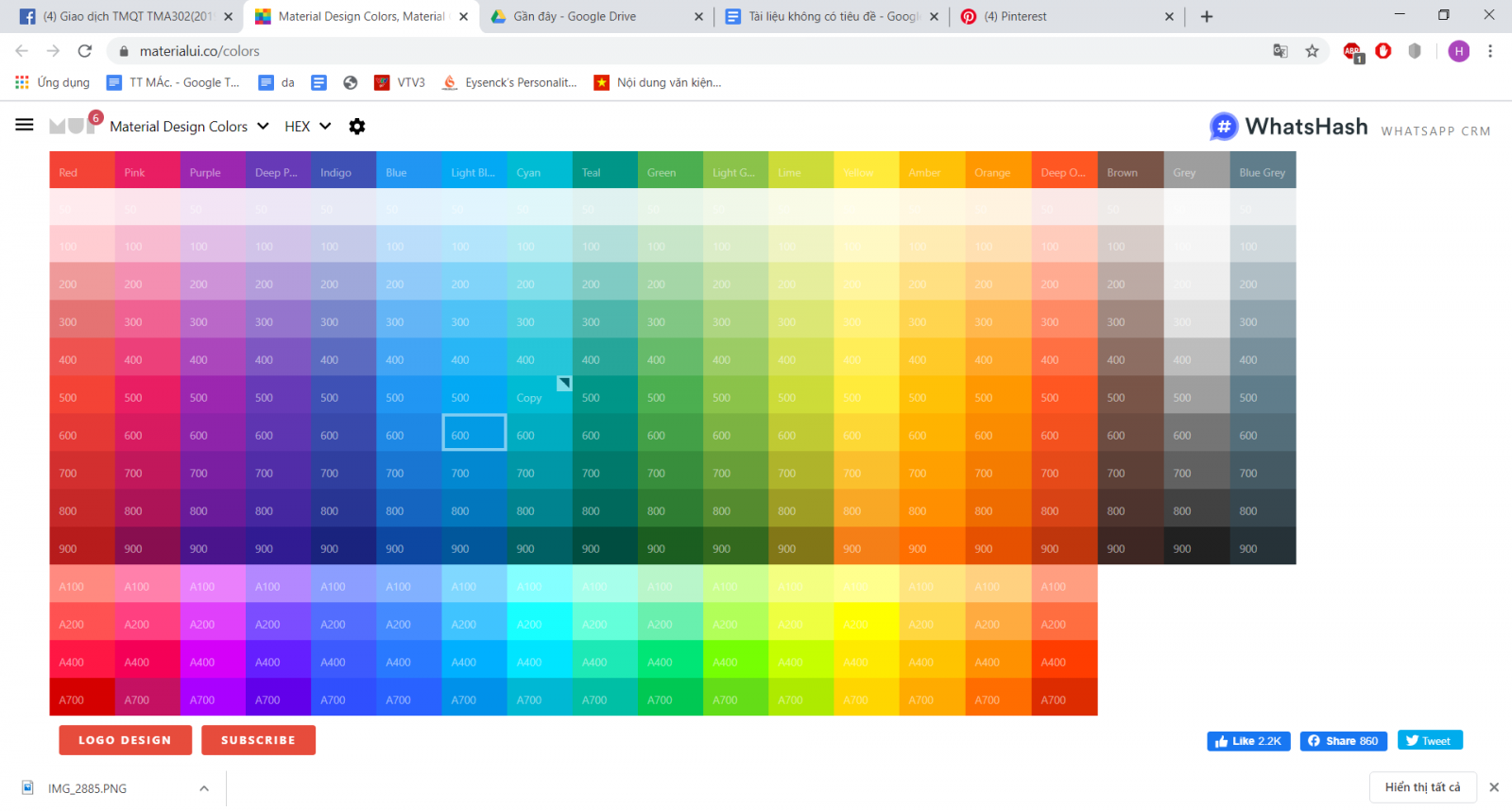Open the user profile avatar icon
Screen dimensions: 1512x811
(x=1459, y=51)
